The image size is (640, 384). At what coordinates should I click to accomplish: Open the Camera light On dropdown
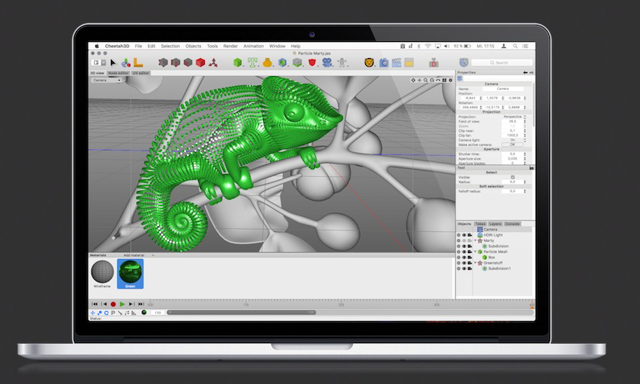513,140
